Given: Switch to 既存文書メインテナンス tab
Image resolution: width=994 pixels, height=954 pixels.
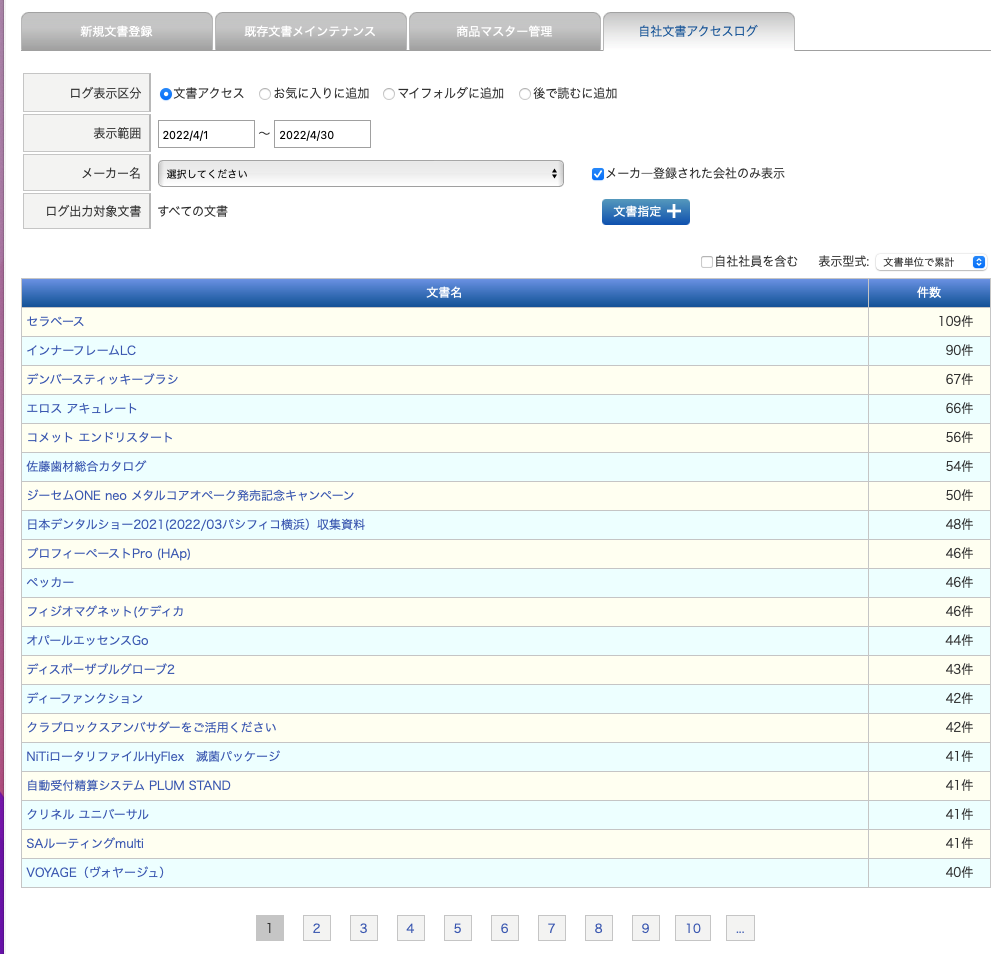Looking at the screenshot, I should pyautogui.click(x=310, y=31).
